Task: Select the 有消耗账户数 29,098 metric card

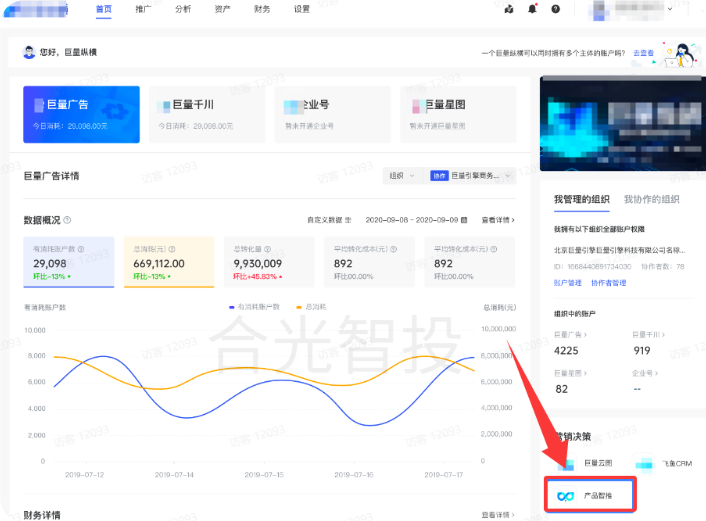Action: tap(69, 262)
